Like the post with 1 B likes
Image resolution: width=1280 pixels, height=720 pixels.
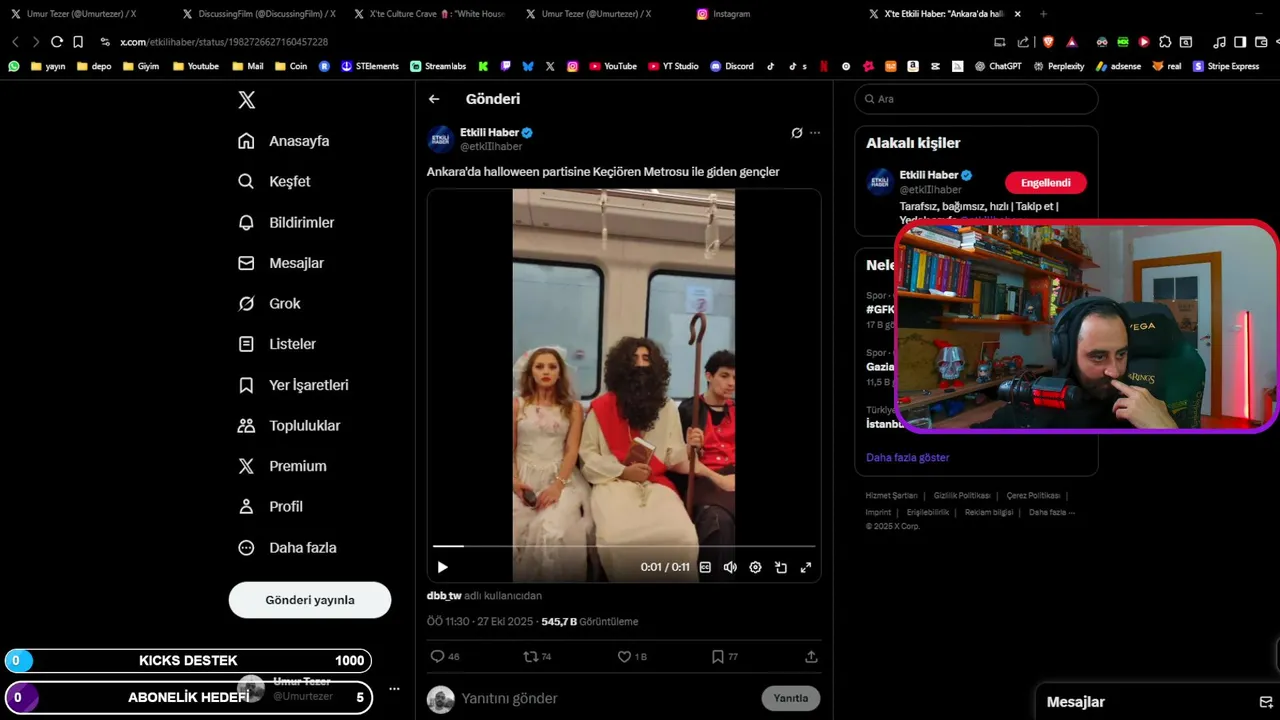tap(632, 657)
